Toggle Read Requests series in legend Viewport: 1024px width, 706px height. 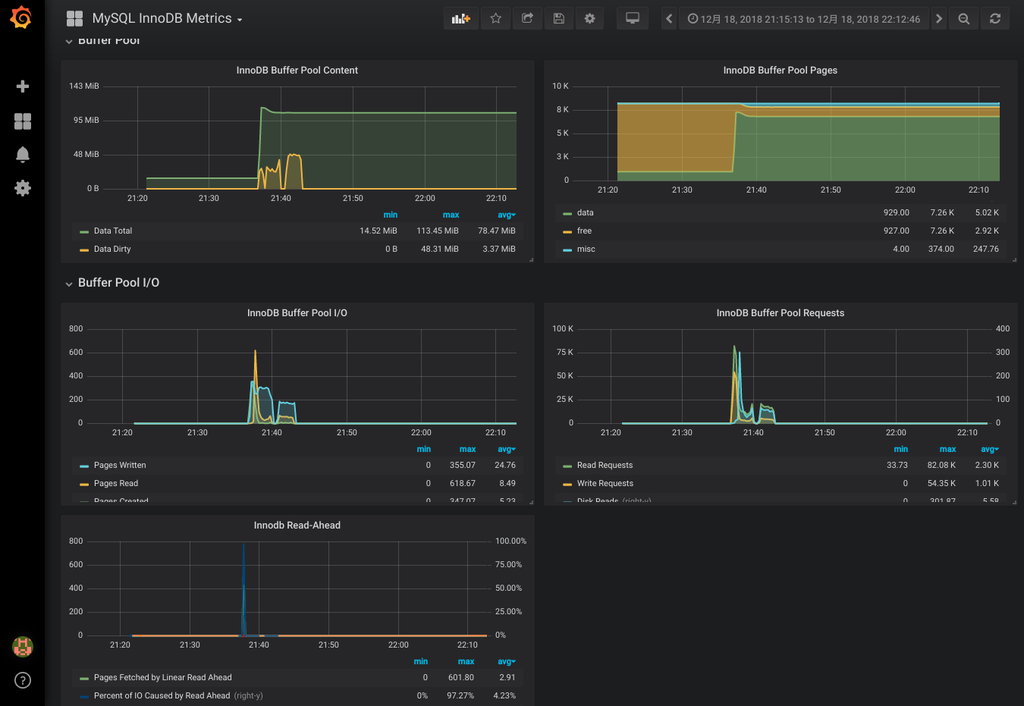(605, 465)
